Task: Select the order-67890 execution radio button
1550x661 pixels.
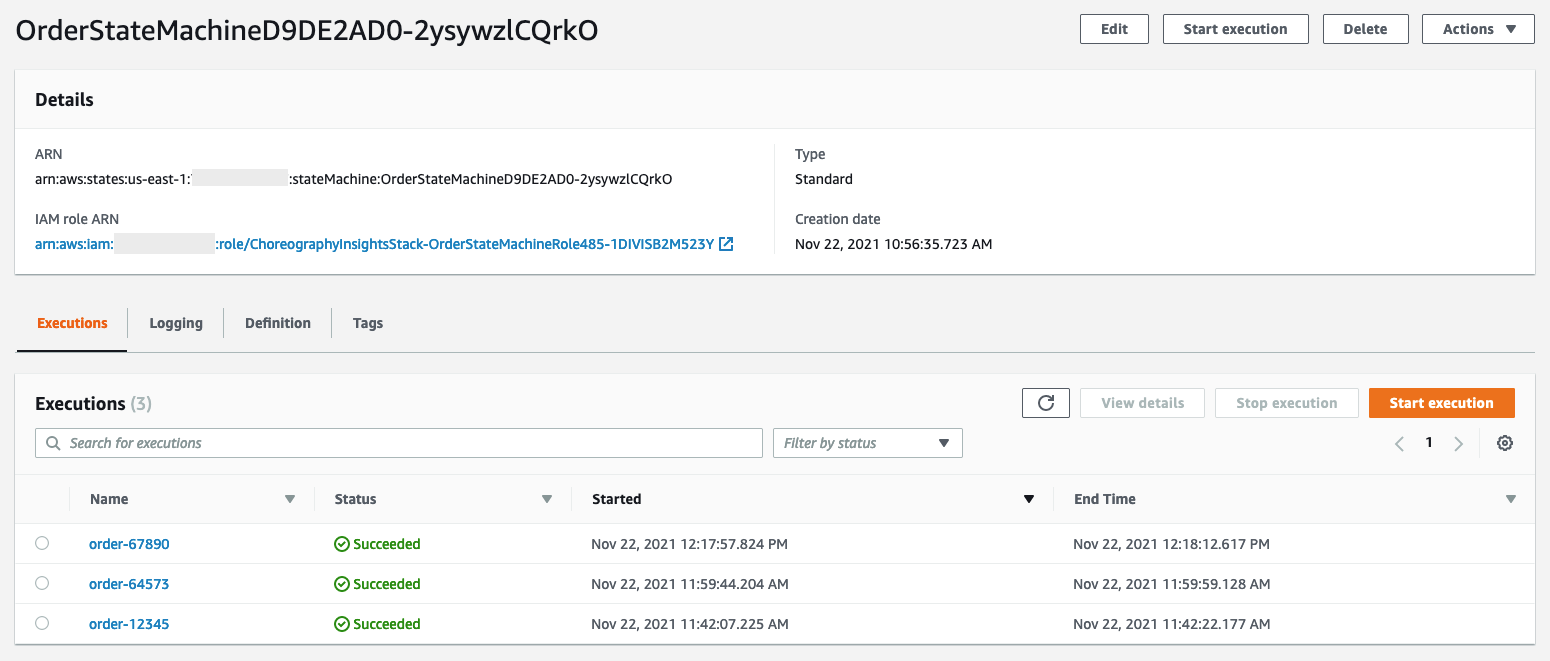Action: pos(41,543)
